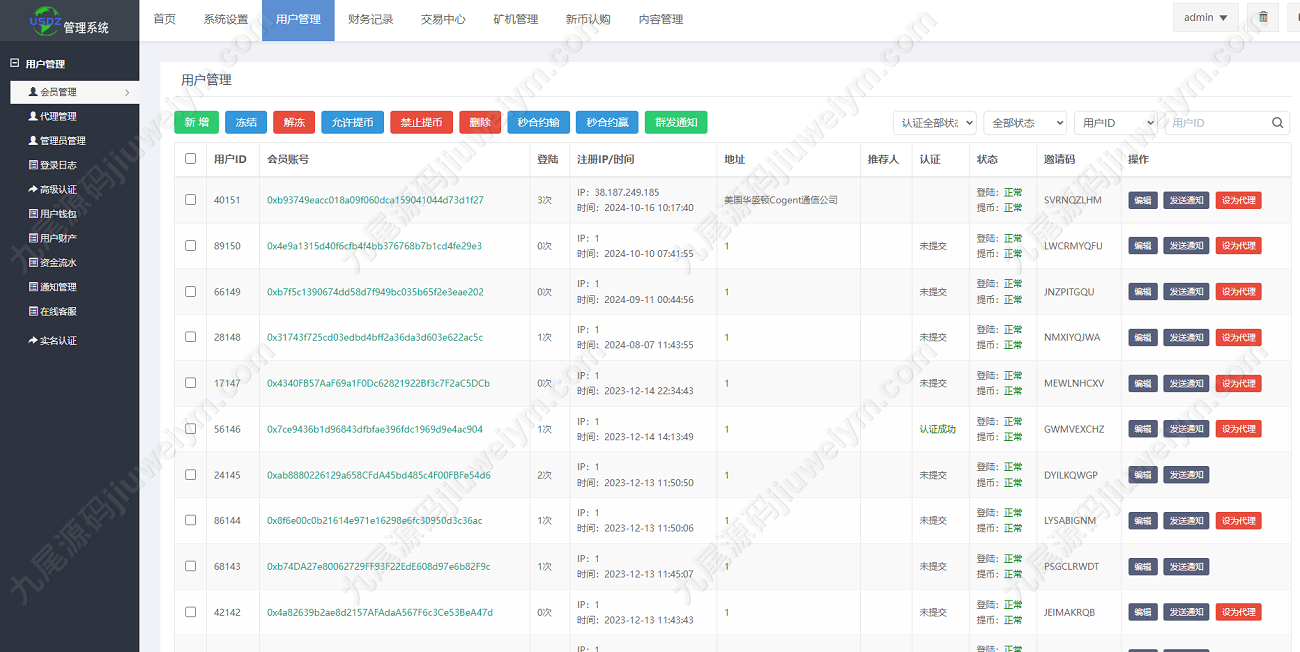
Task: Collapse the 用户管理 sidebar section
Action: coord(14,63)
